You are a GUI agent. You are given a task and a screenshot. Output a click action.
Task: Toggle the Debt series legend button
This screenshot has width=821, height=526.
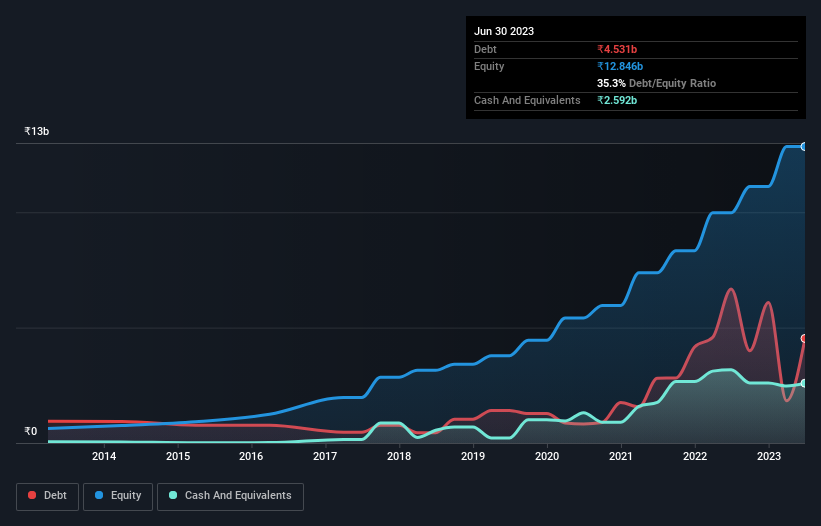pos(48,496)
